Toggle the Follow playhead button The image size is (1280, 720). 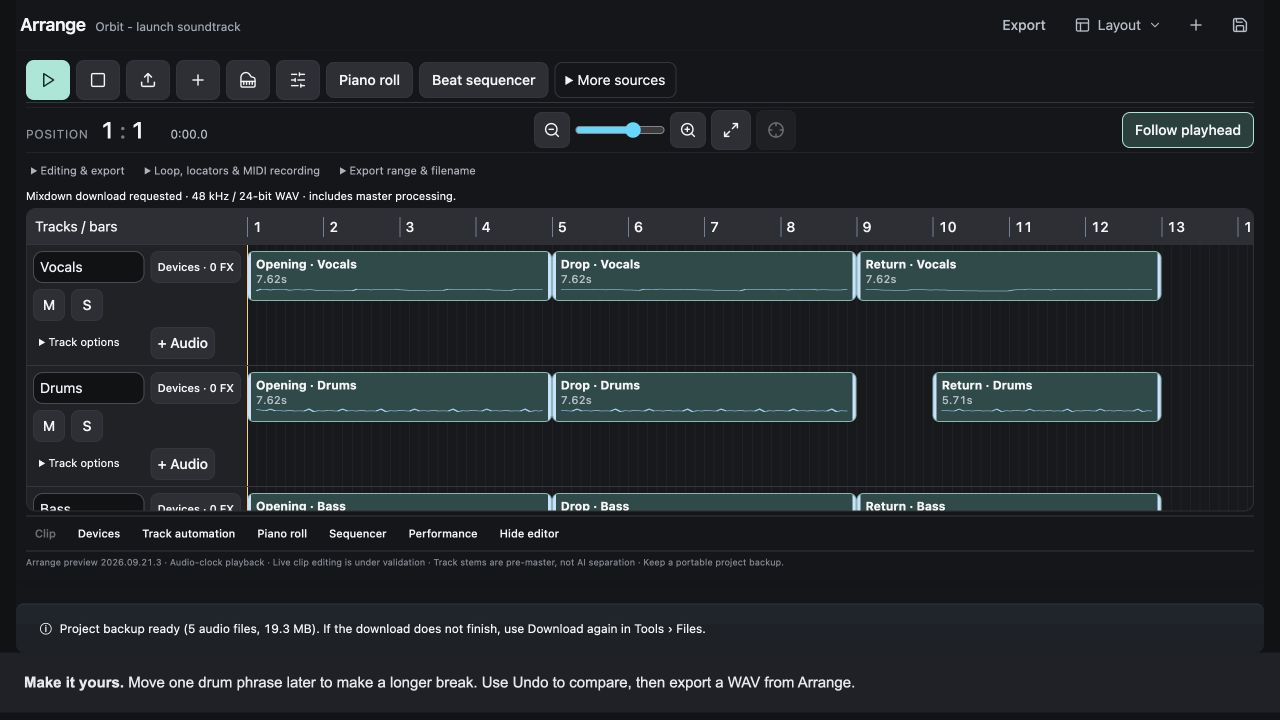click(x=1188, y=130)
